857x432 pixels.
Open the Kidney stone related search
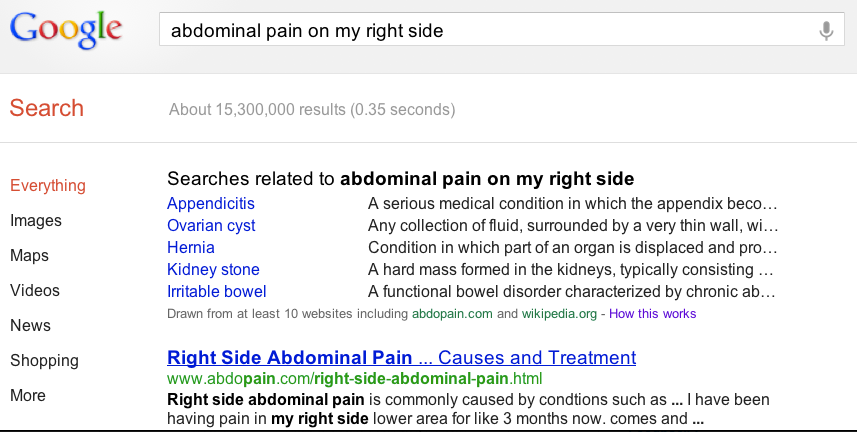(213, 270)
